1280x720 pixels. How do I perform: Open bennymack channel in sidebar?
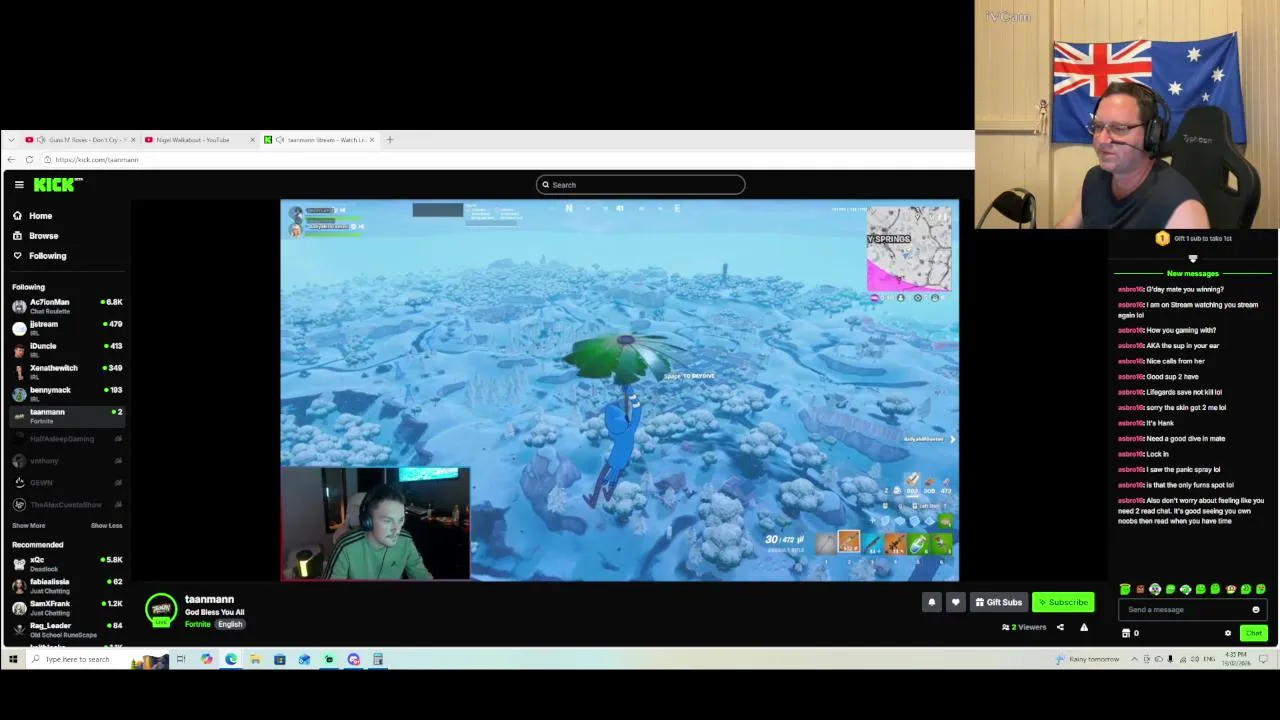pos(66,394)
